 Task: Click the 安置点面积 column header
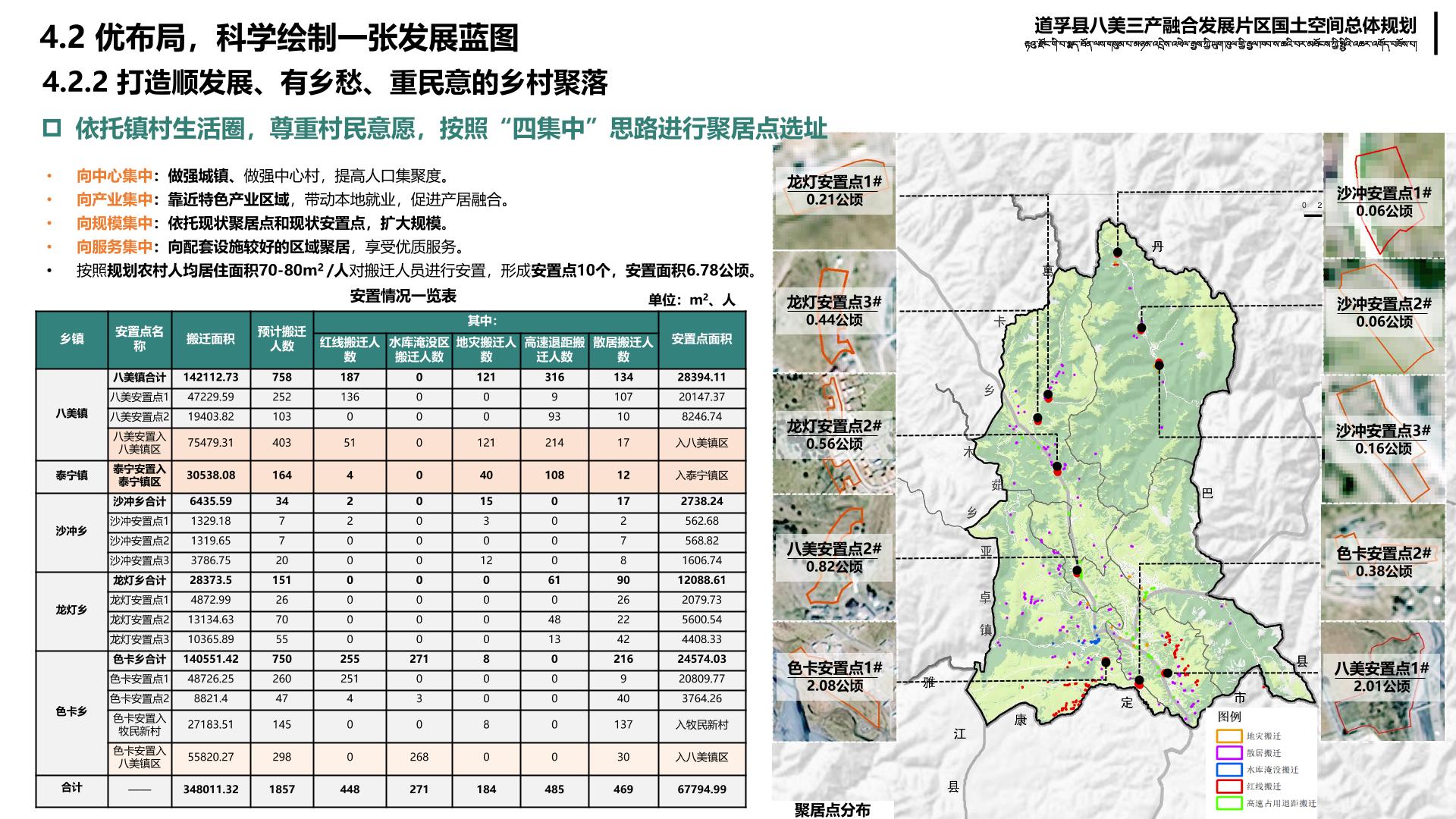click(701, 340)
